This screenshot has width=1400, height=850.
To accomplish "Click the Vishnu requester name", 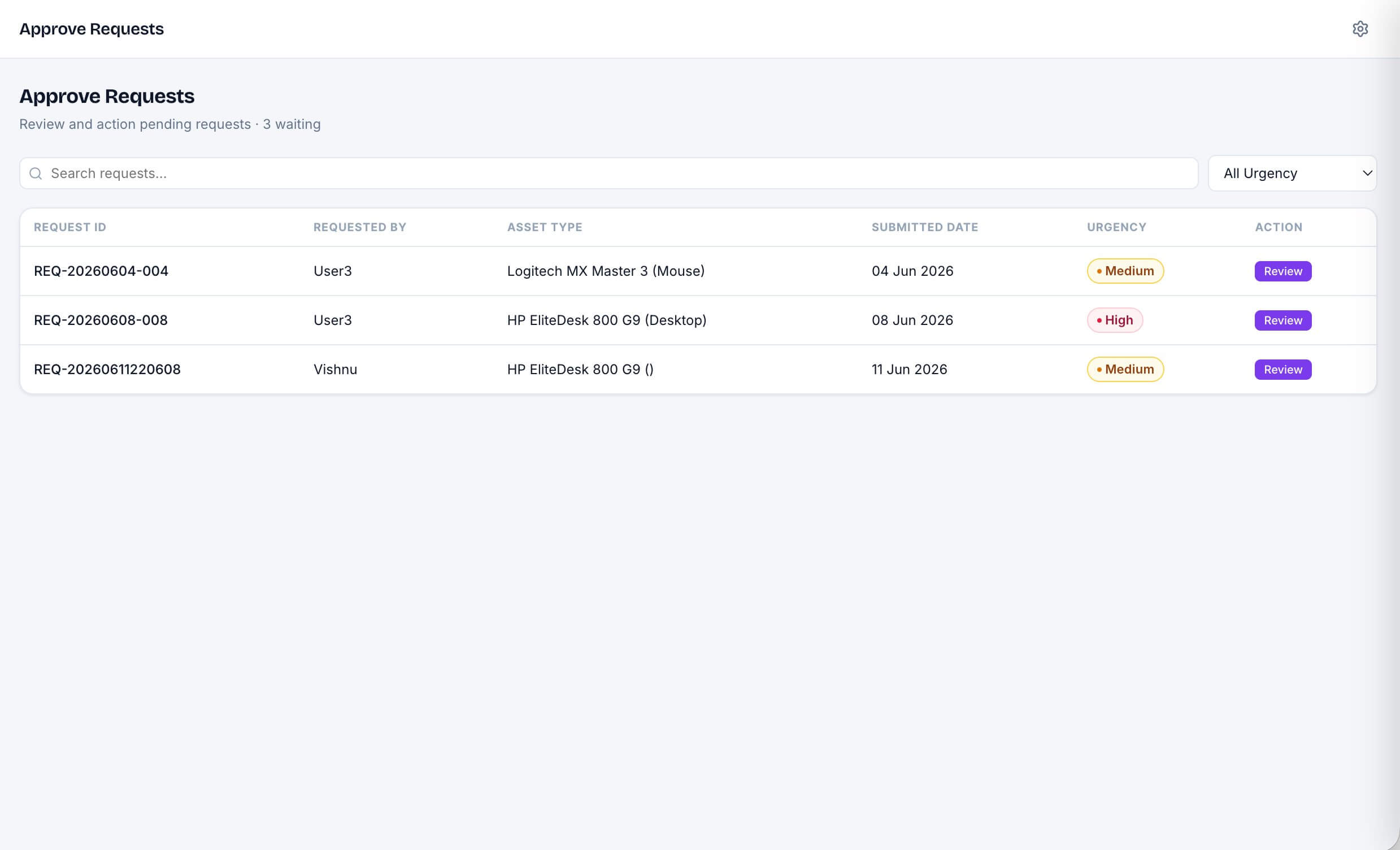I will (335, 369).
